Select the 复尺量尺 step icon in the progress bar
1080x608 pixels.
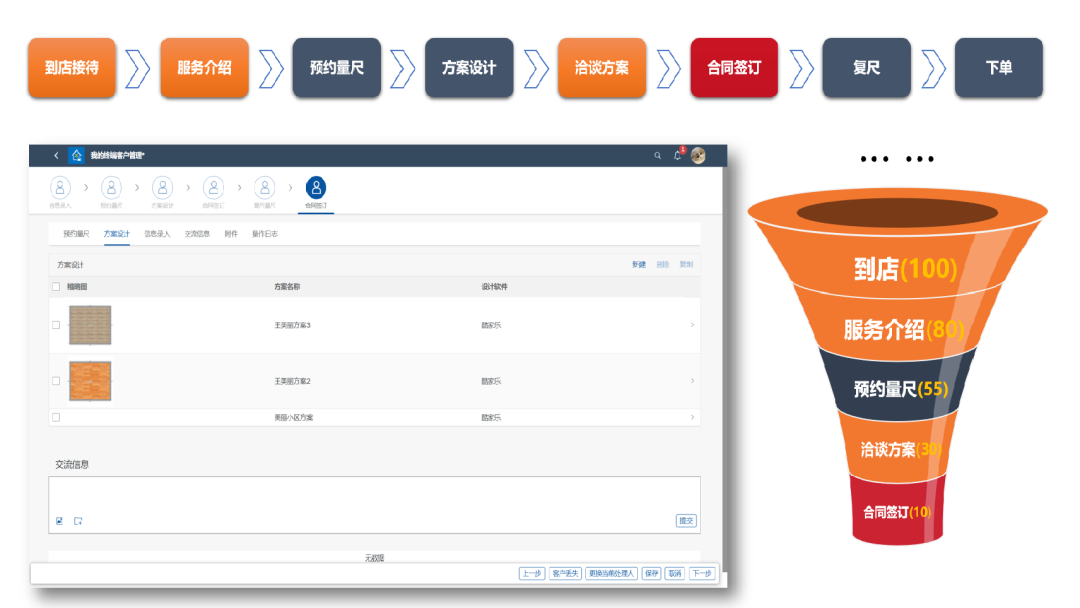(x=264, y=187)
